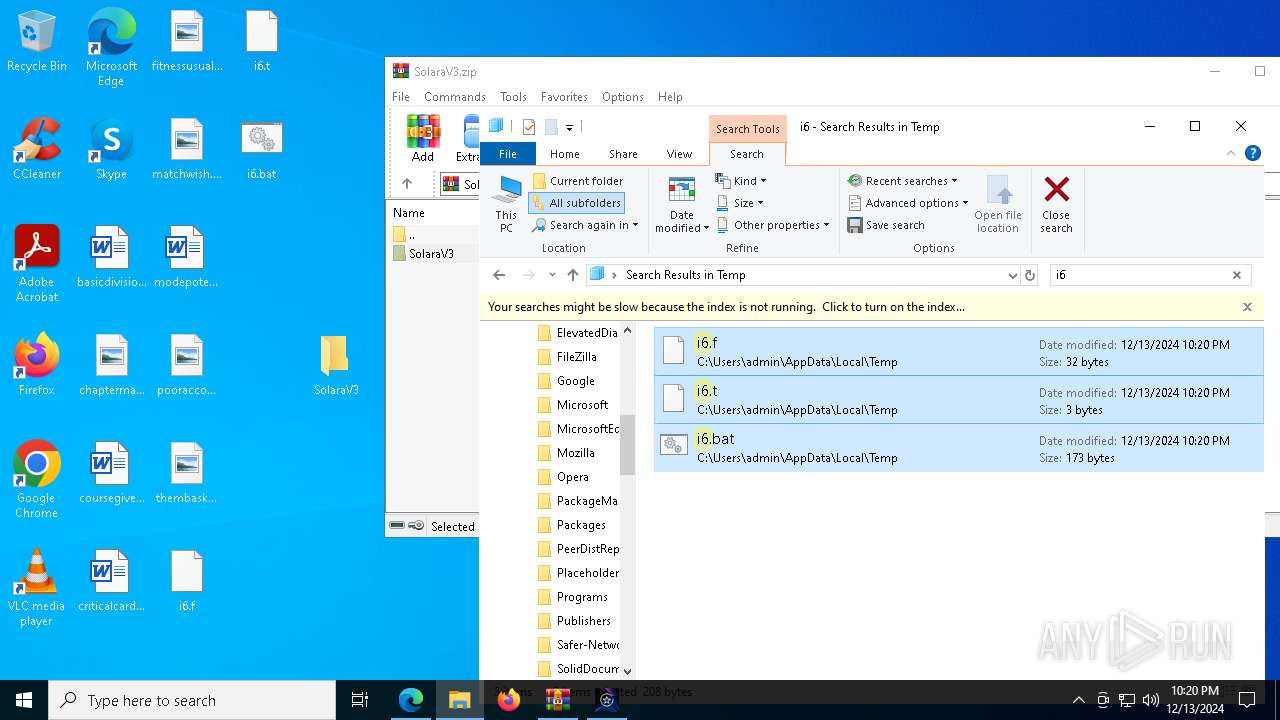Switch to the Share ribbon tab
Viewport: 1280px width, 720px height.
point(623,154)
